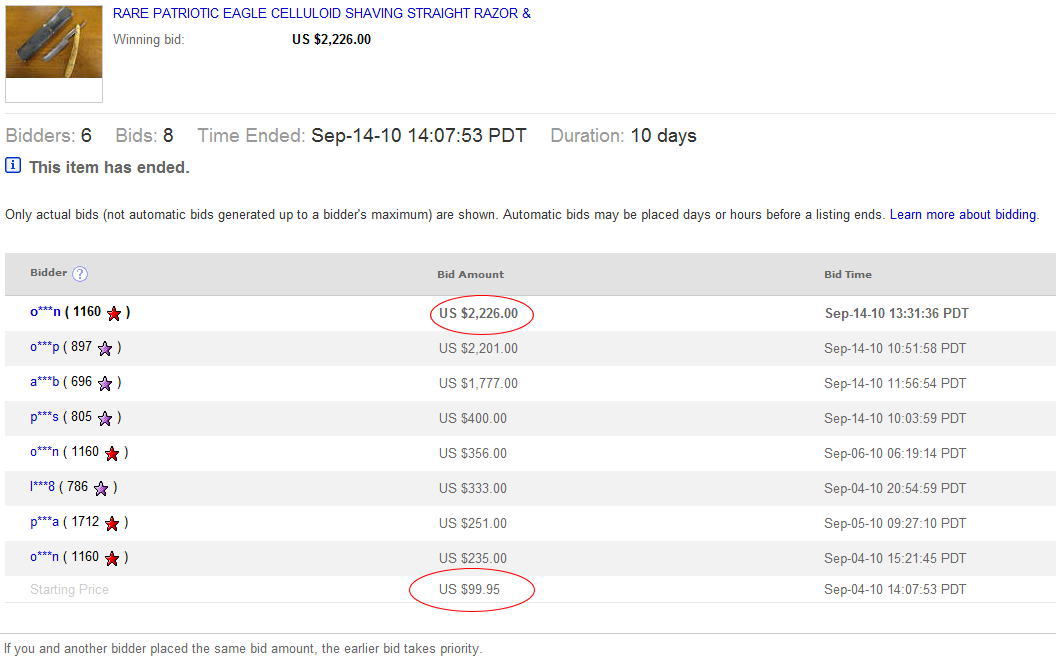Viewport: 1056px width, 665px height.
Task: Open bidder p***a's profile link
Action: click(45, 522)
